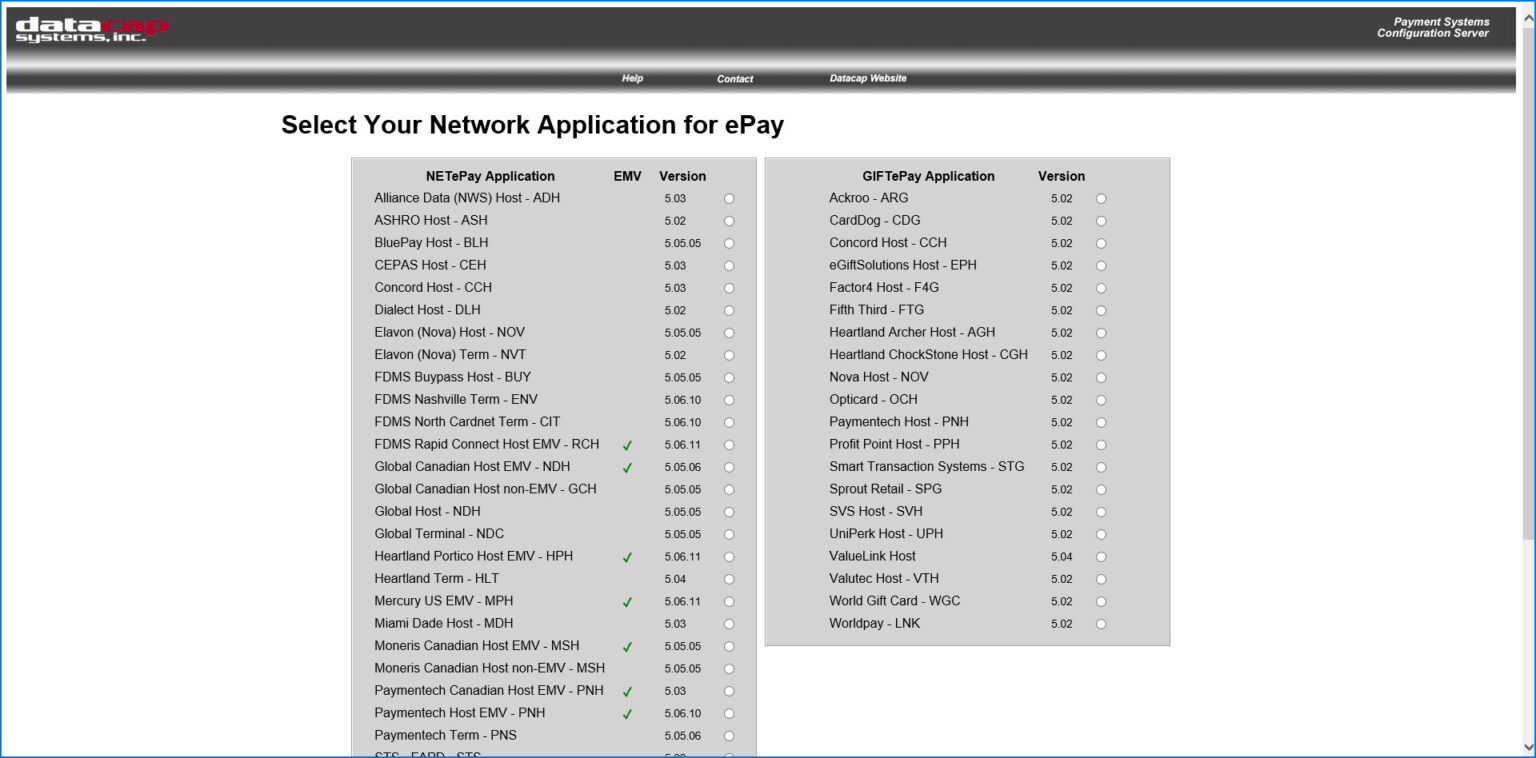Screen dimensions: 1536x758
Task: Select Elavon (Nova) Host - NOV radio button
Action: pos(729,333)
